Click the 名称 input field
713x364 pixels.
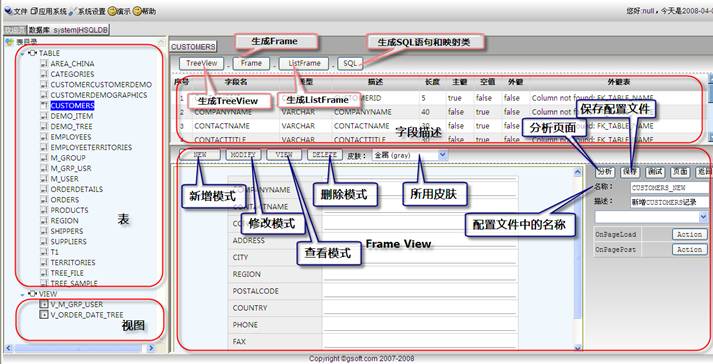click(x=669, y=187)
